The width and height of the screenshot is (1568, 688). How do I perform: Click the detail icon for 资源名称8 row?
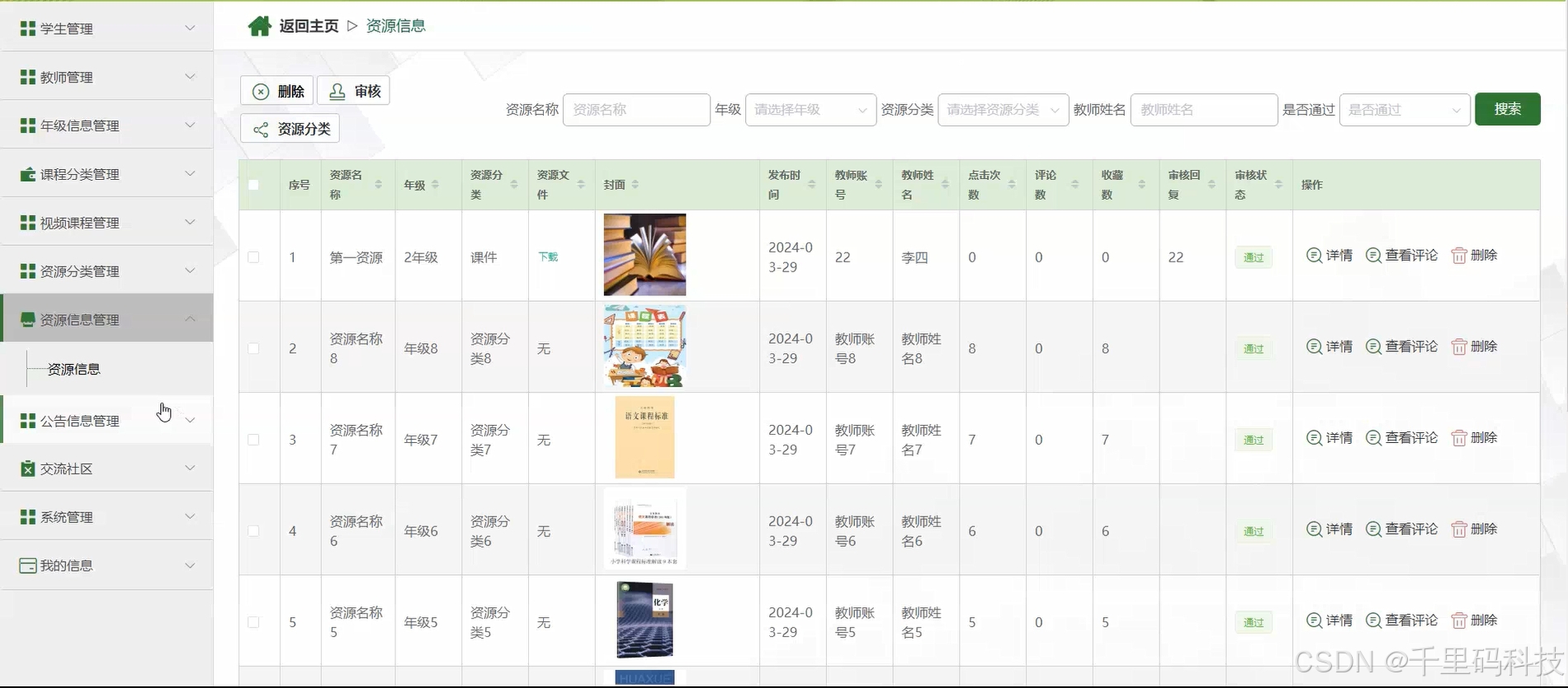pos(1314,346)
